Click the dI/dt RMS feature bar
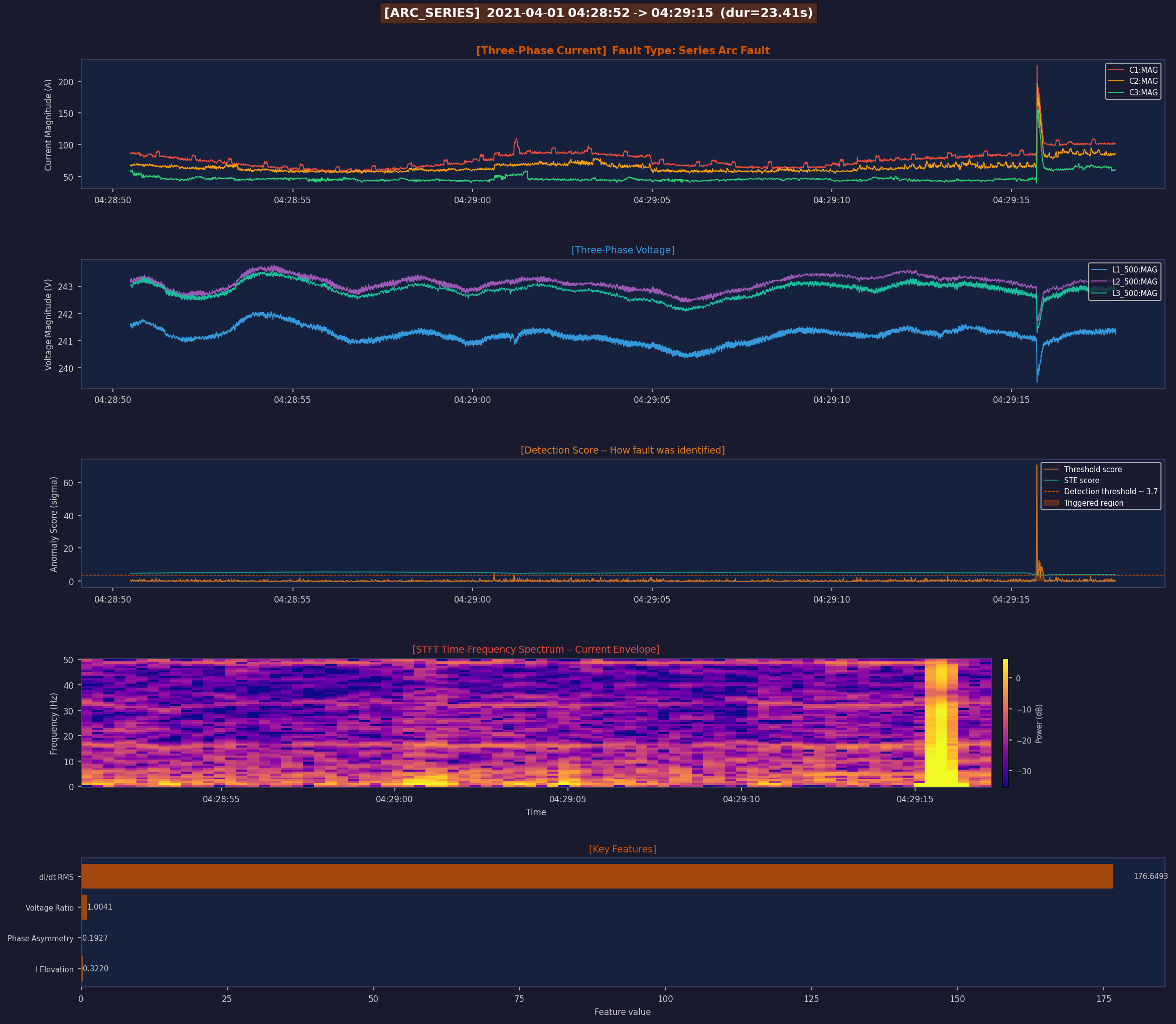Screen dimensions: 1176x1024 tap(597, 876)
